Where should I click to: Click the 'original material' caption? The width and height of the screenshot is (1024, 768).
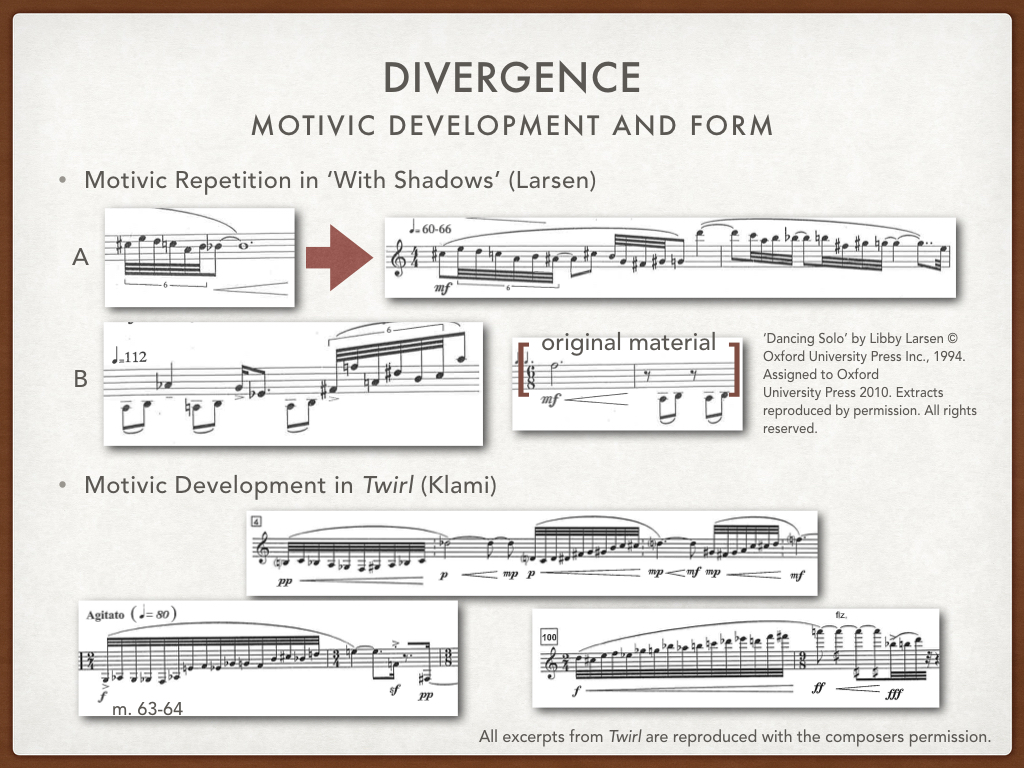(x=629, y=342)
